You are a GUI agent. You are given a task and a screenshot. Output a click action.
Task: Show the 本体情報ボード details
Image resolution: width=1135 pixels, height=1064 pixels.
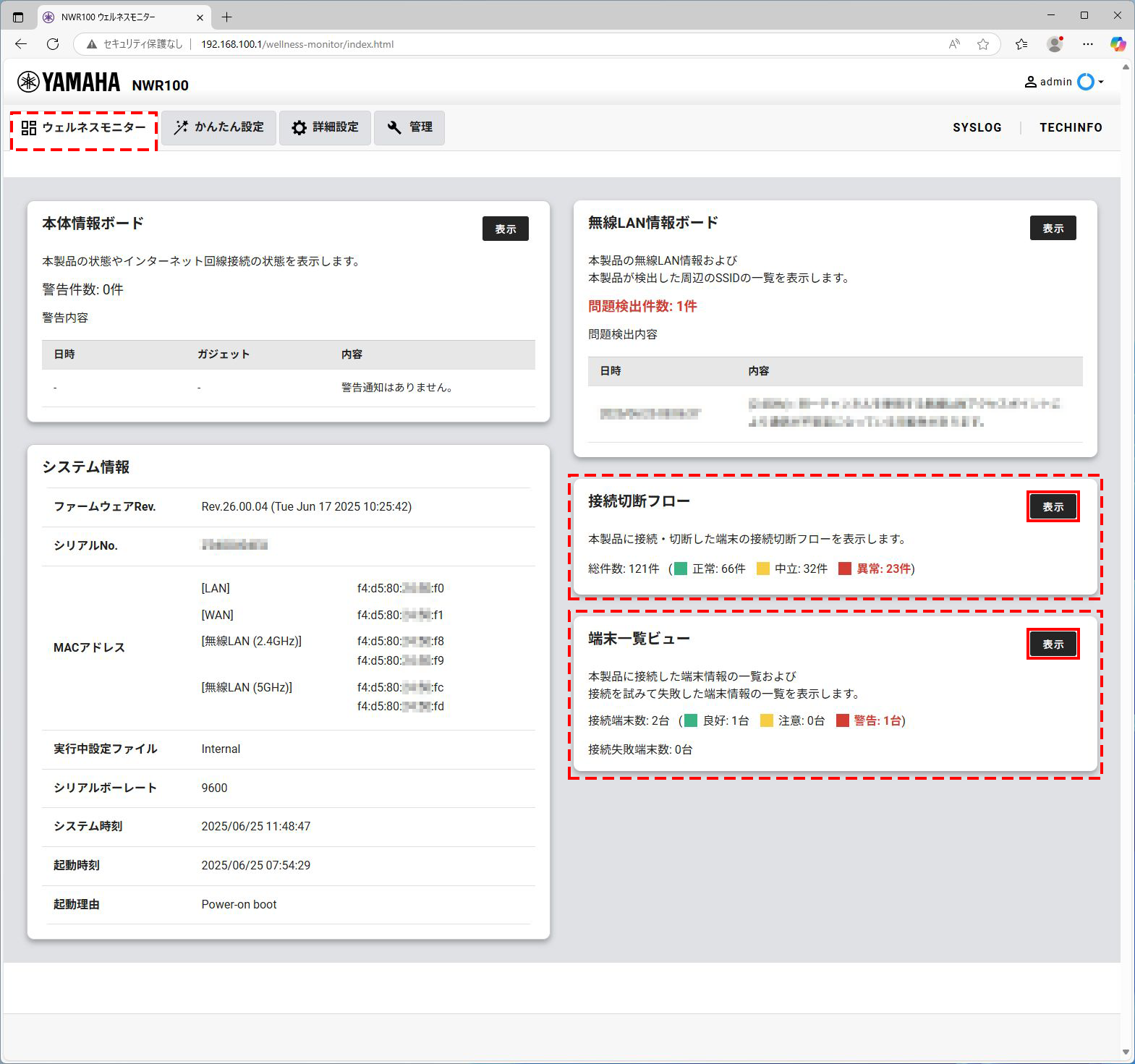point(506,229)
